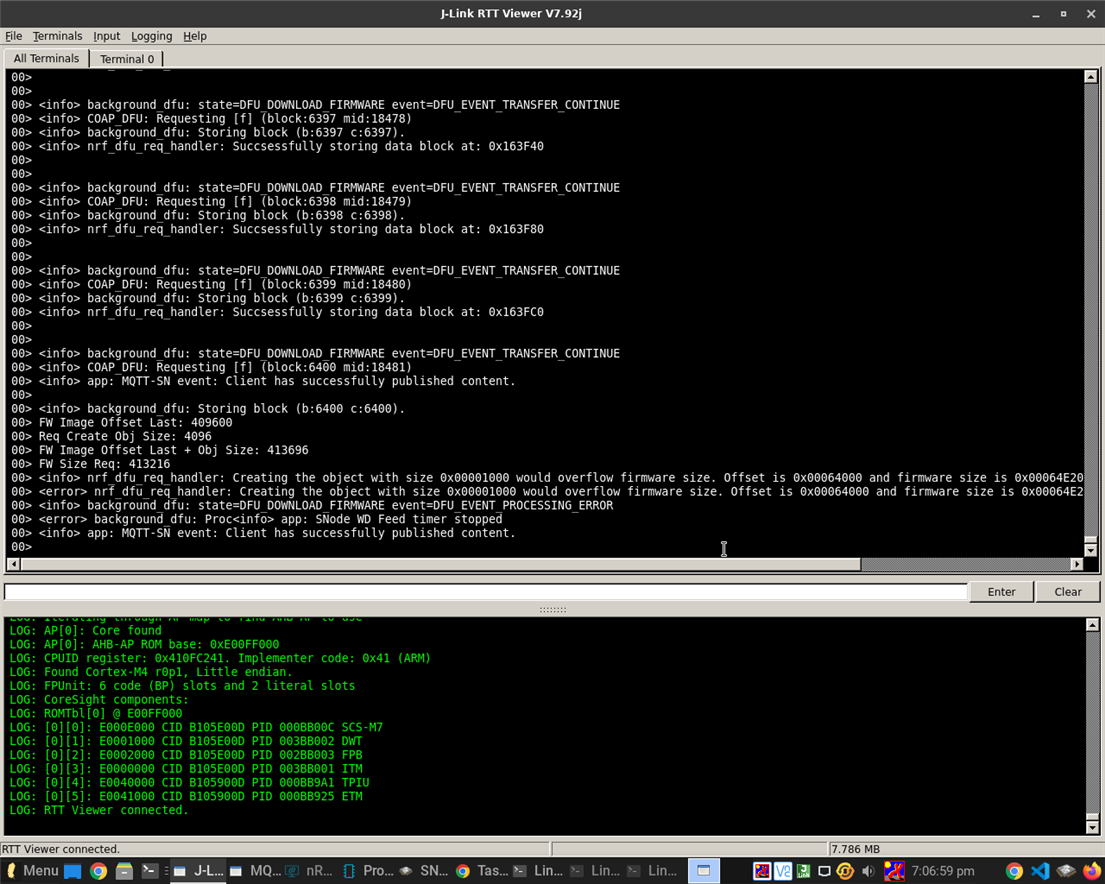Open the Firefox icon in the taskbar

(1092, 871)
